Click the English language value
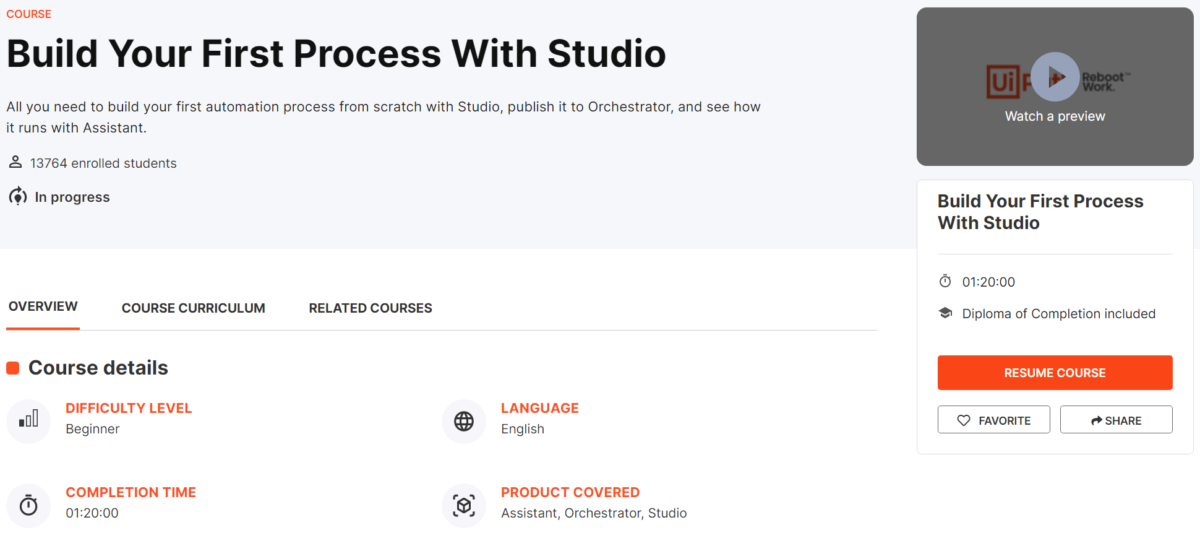The height and width of the screenshot is (538, 1200). point(523,429)
